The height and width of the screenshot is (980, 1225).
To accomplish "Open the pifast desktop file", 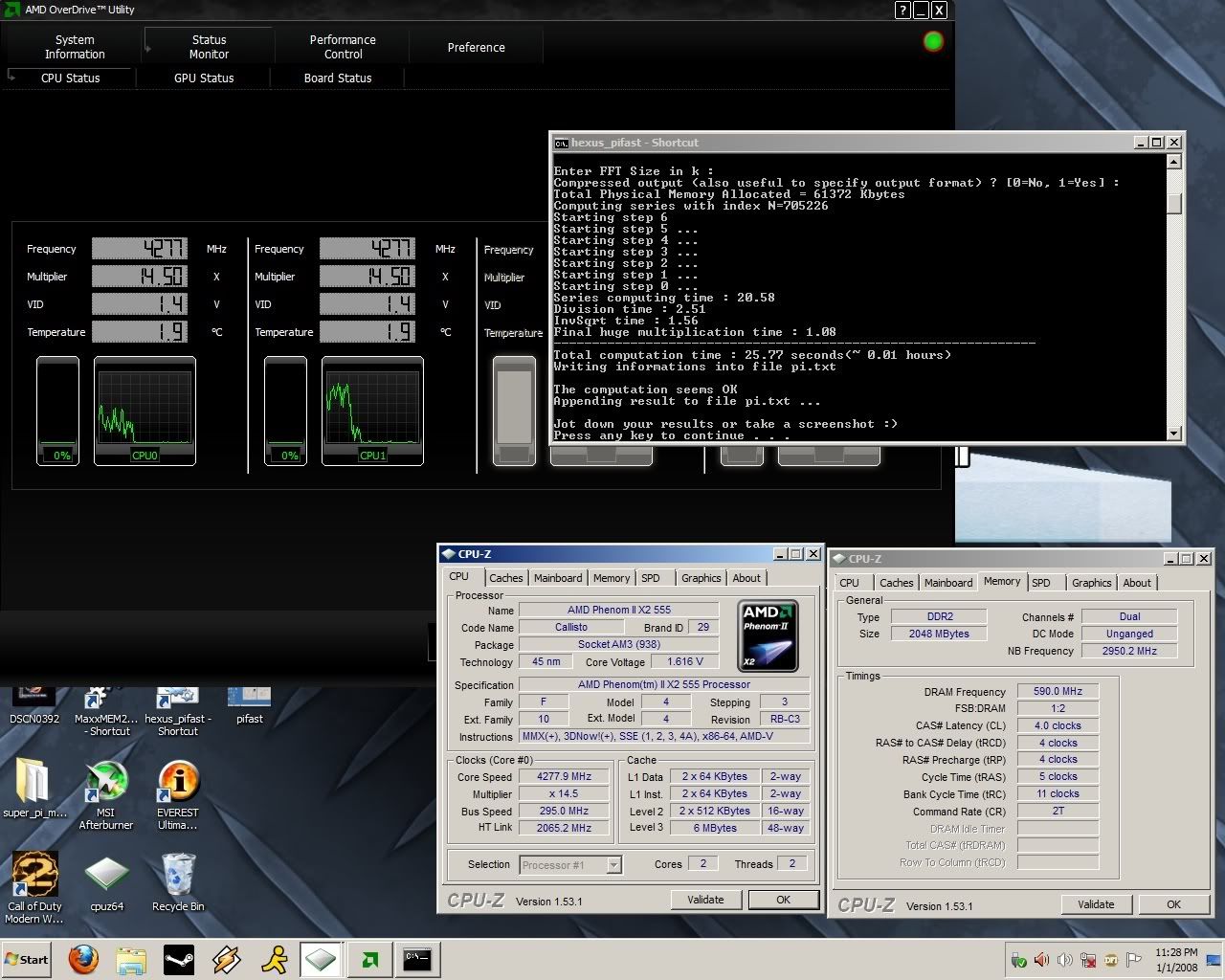I will (x=250, y=706).
